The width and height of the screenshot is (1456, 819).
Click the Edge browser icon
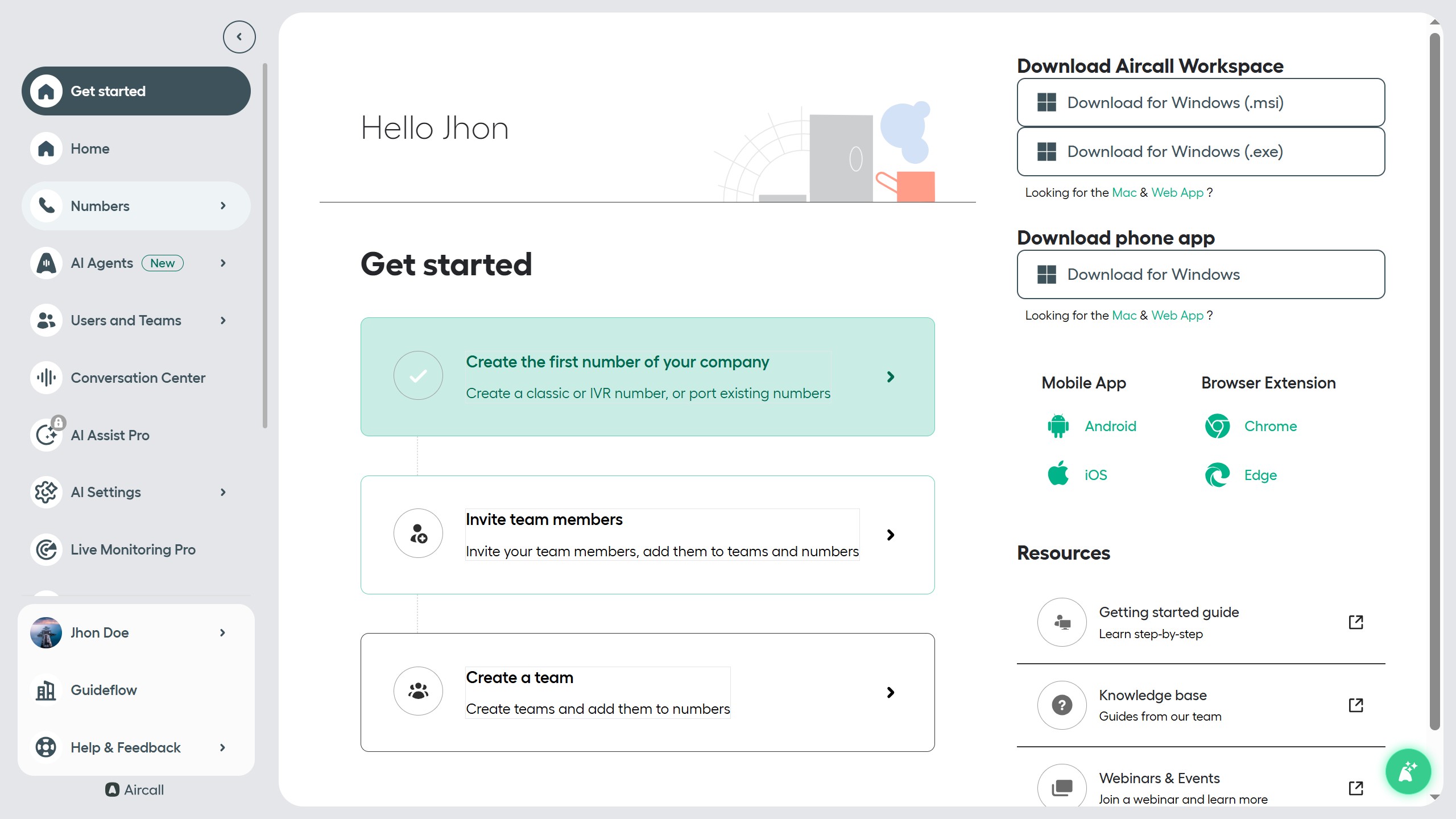click(1217, 475)
